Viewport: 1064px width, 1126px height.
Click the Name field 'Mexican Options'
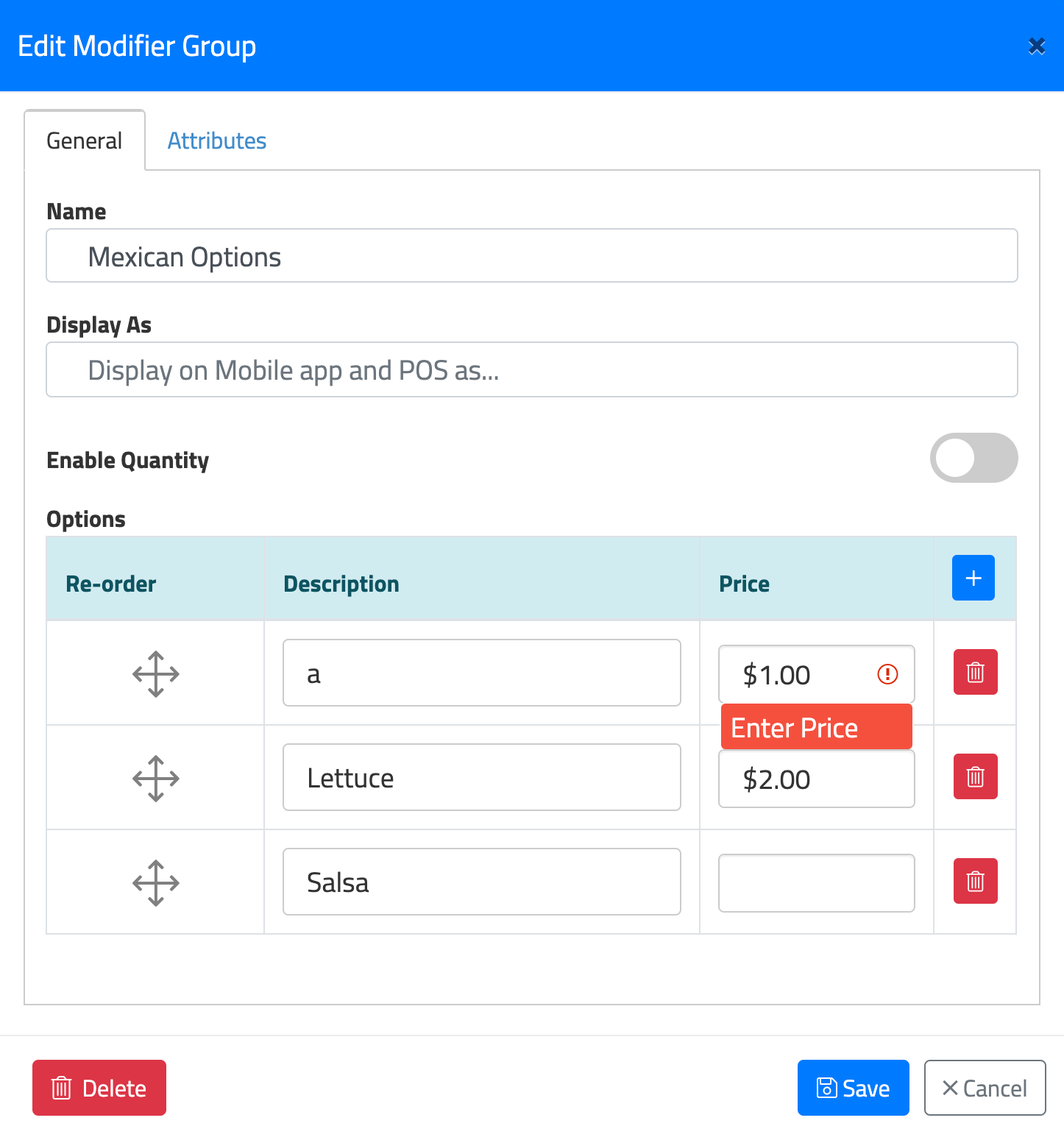click(x=531, y=256)
